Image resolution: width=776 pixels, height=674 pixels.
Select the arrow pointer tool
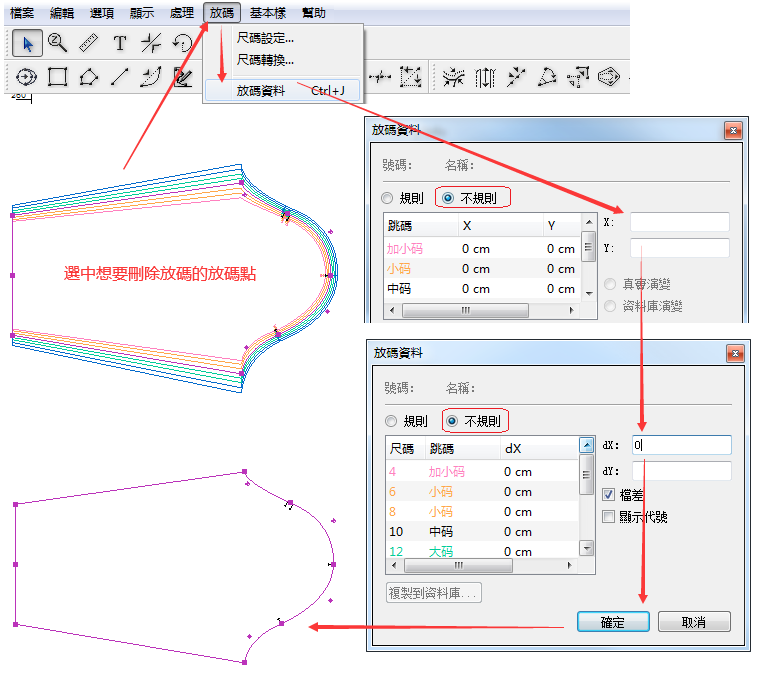pyautogui.click(x=27, y=42)
